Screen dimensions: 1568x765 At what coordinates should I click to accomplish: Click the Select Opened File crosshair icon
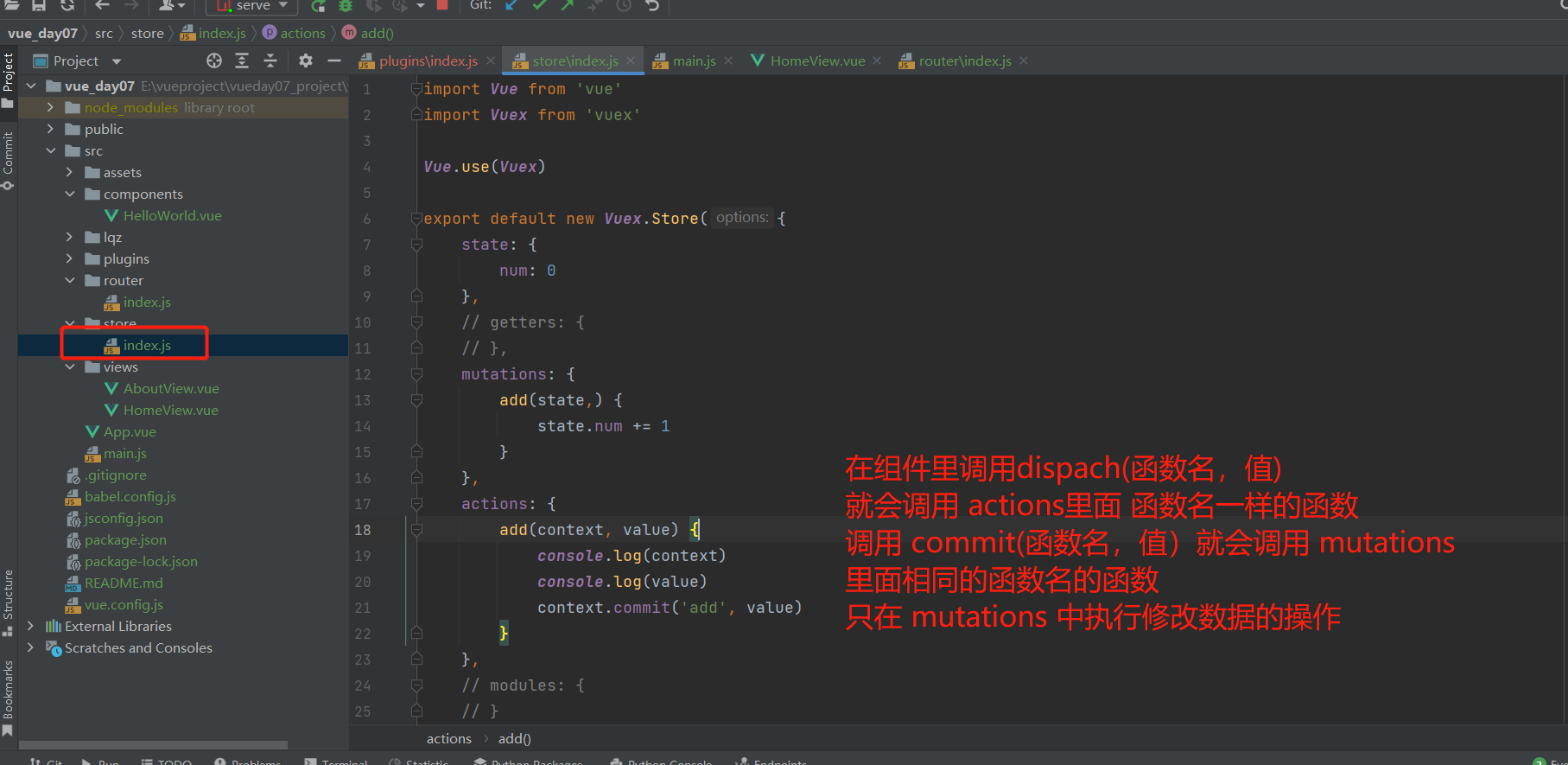pyautogui.click(x=214, y=61)
